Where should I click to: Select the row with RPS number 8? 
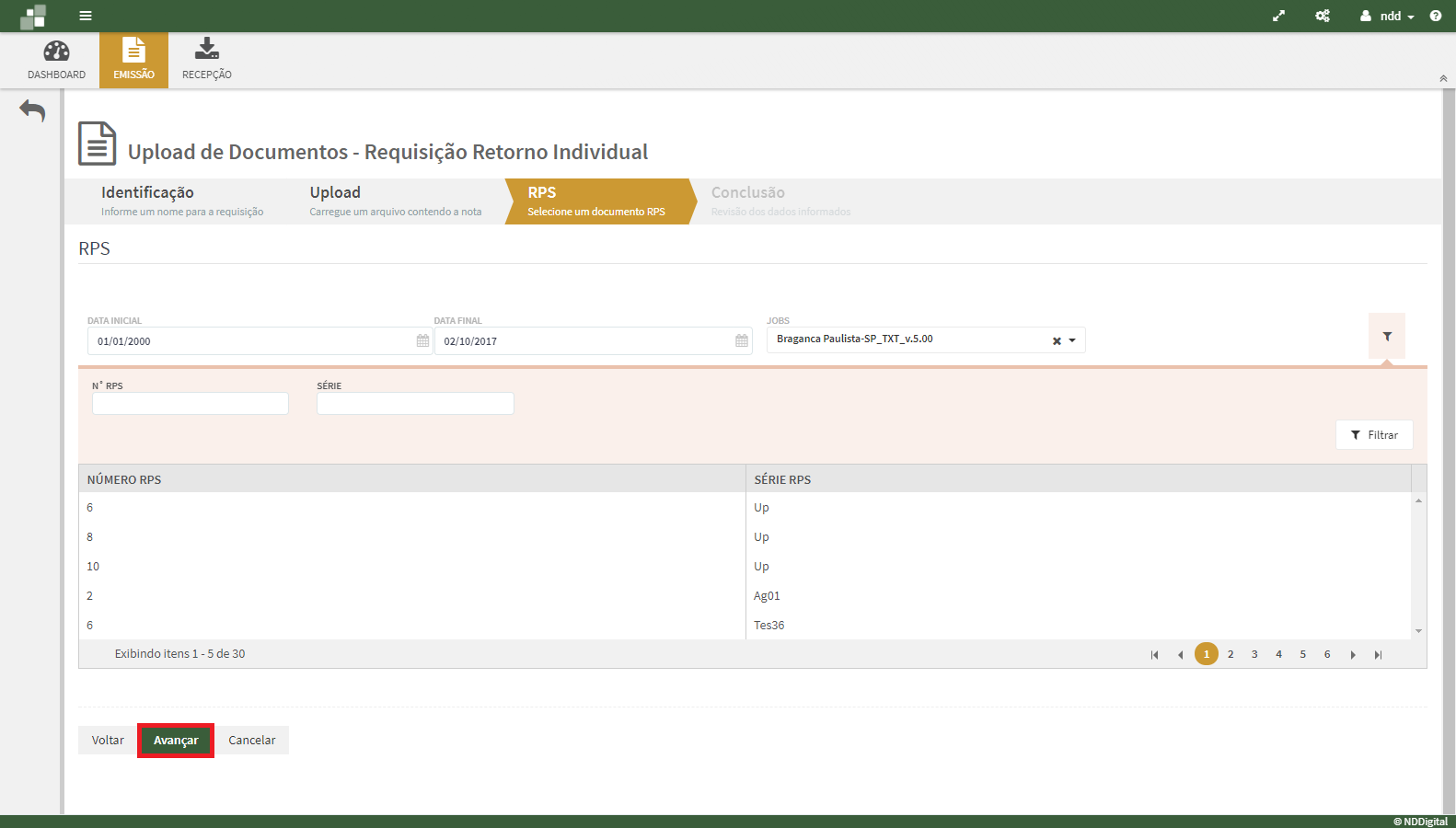[x=745, y=537]
